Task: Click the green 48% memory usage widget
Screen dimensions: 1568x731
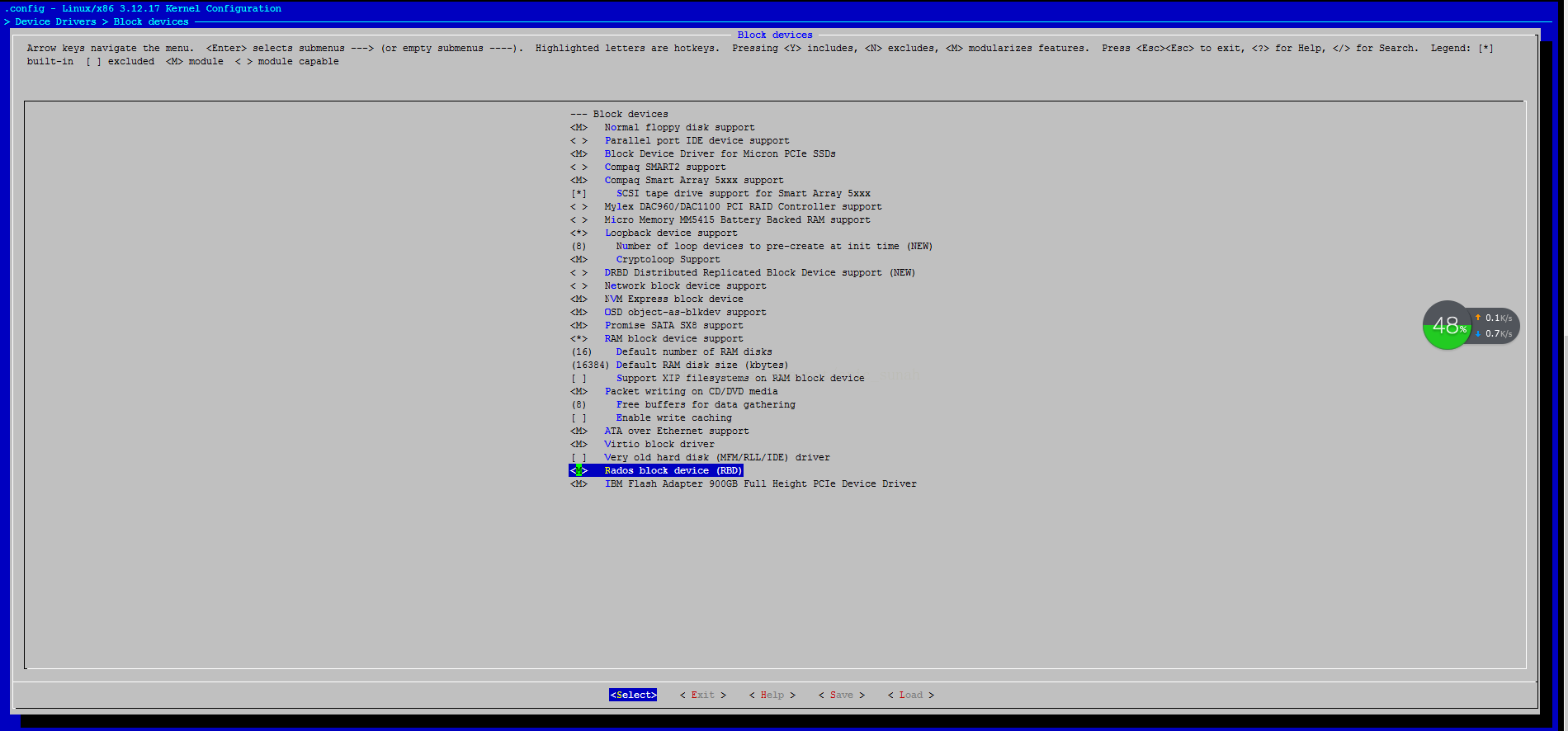Action: tap(1447, 325)
